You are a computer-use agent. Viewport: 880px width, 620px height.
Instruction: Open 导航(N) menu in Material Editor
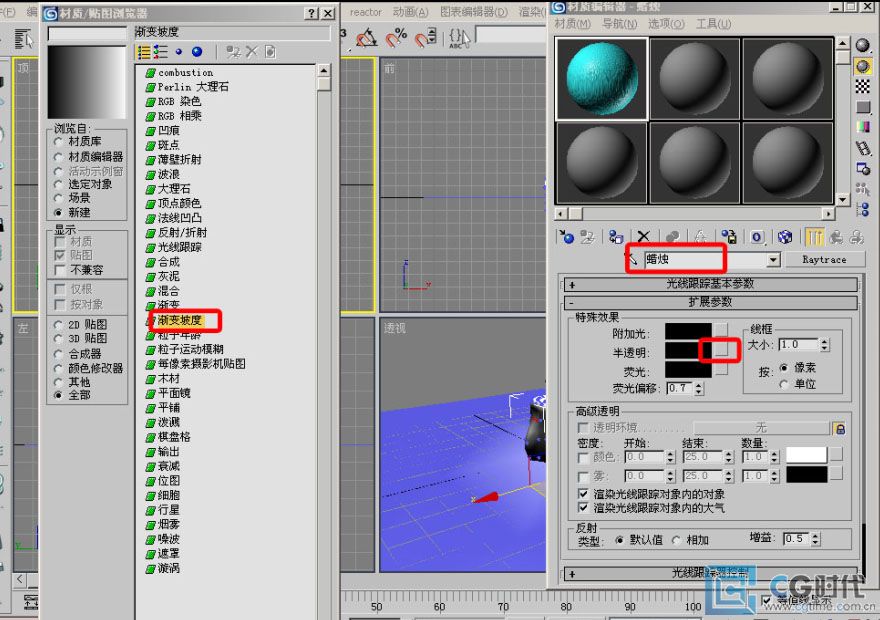pyautogui.click(x=620, y=24)
